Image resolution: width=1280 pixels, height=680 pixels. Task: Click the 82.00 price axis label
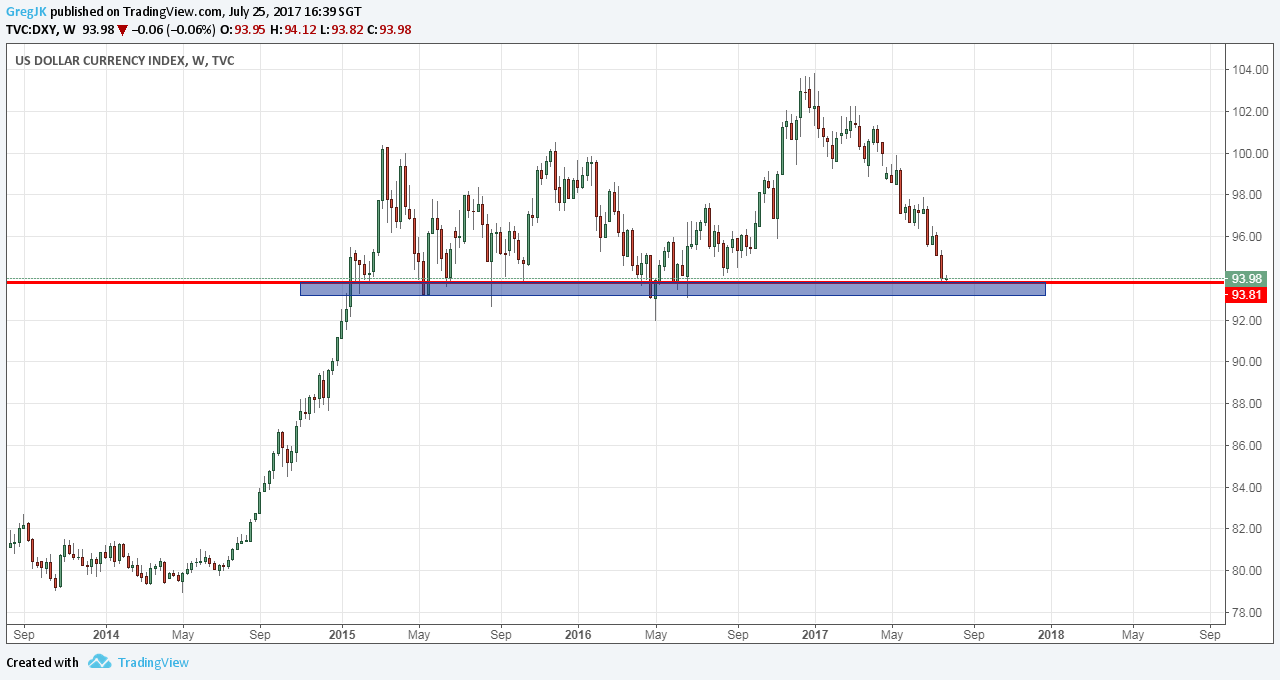pos(1246,529)
